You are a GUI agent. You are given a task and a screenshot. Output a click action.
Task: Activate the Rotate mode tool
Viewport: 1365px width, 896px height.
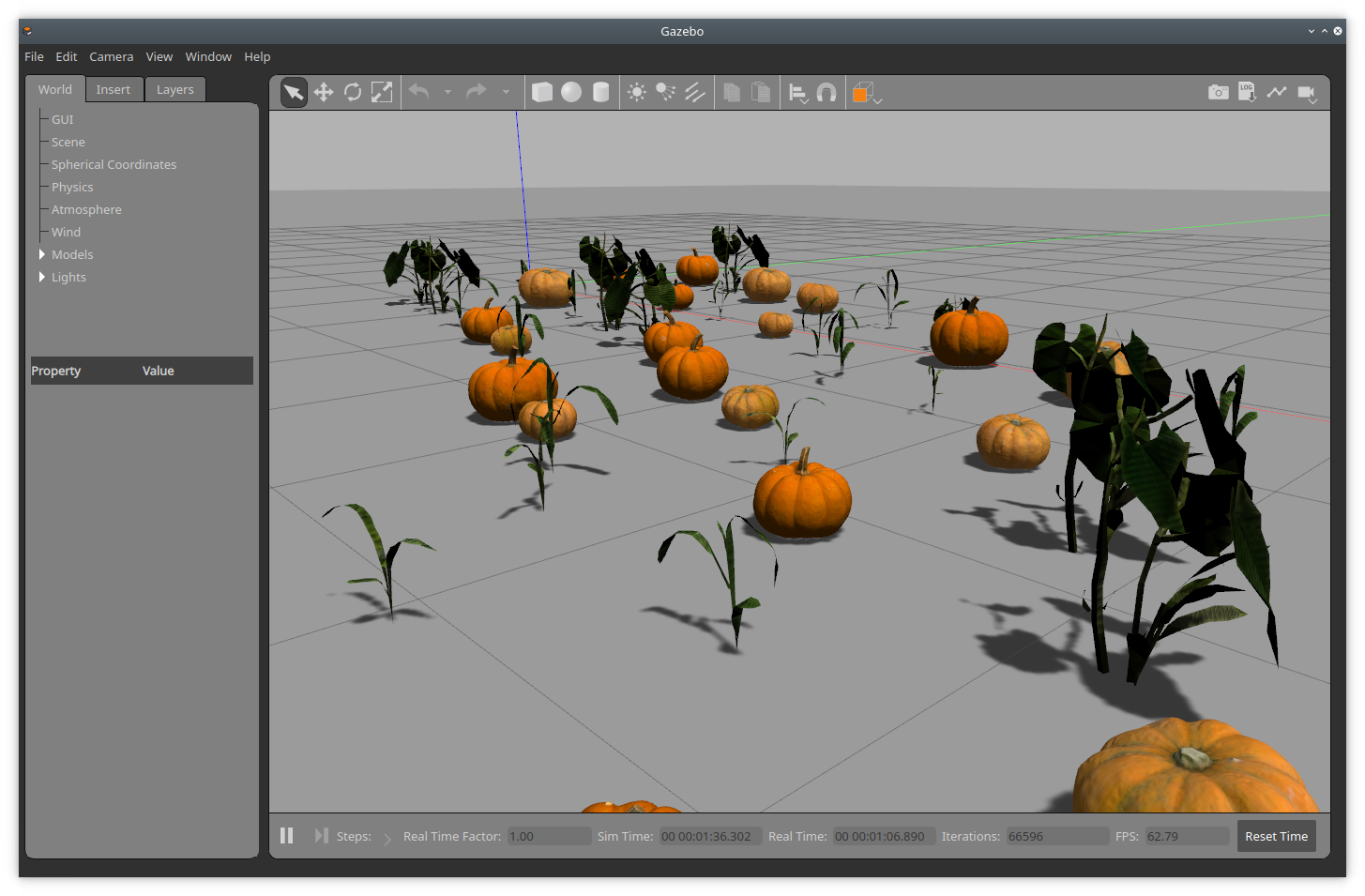tap(353, 92)
